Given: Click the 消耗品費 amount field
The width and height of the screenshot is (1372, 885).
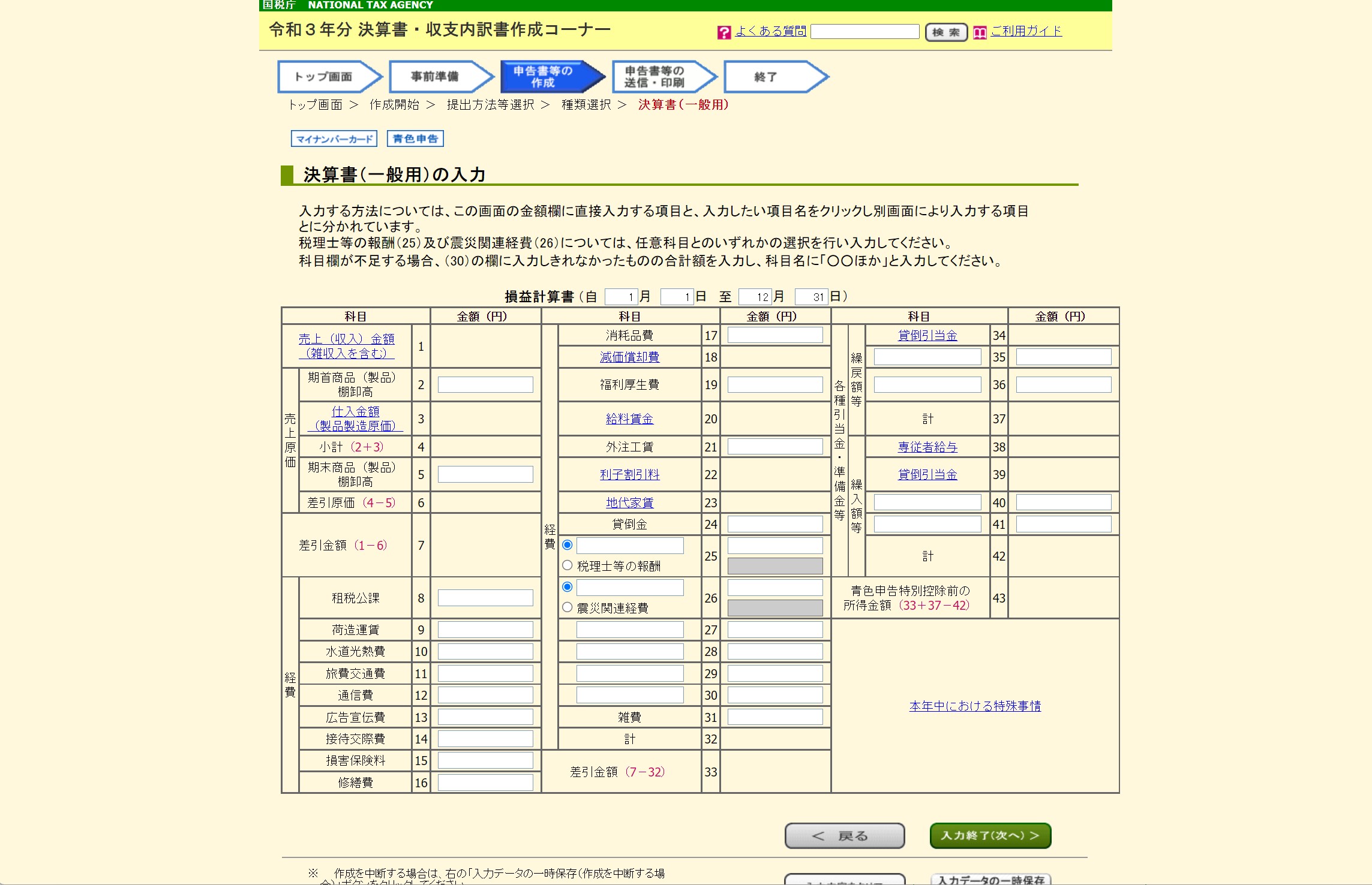Looking at the screenshot, I should [776, 335].
